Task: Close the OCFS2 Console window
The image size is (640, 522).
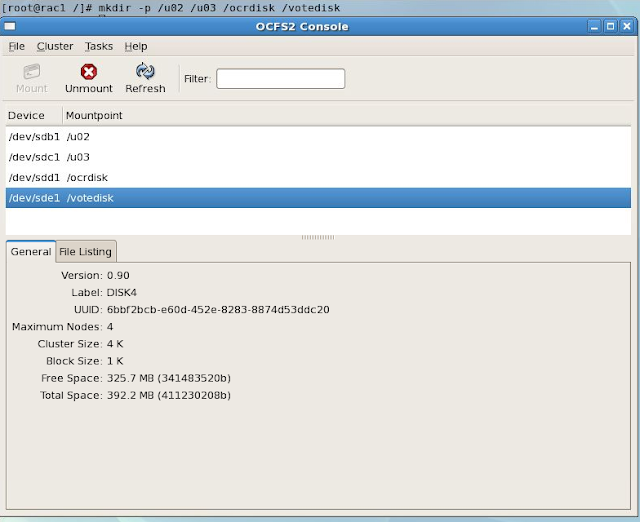Action: (627, 27)
